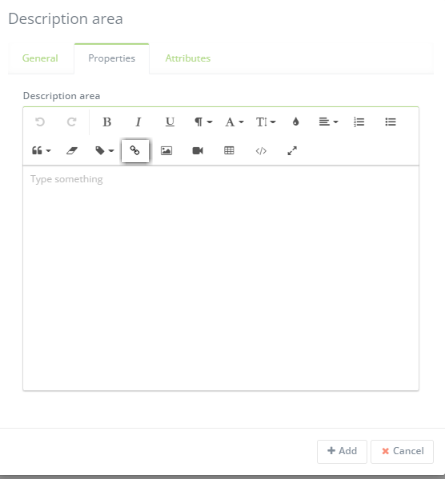Insert an unordered bullet list

coord(390,122)
